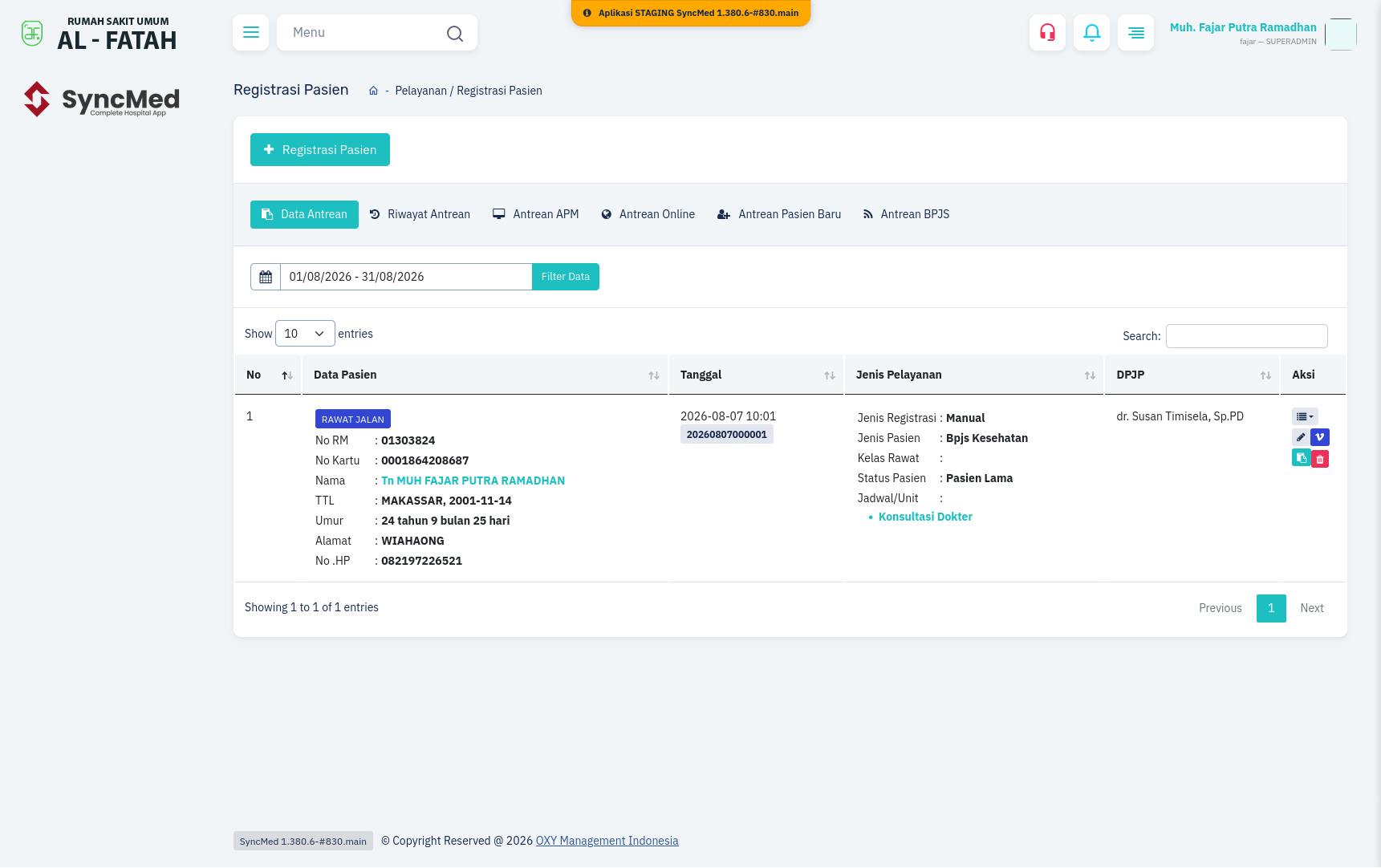The width and height of the screenshot is (1381, 868).
Task: Click the queue number badge 20260807000001
Action: click(x=727, y=435)
